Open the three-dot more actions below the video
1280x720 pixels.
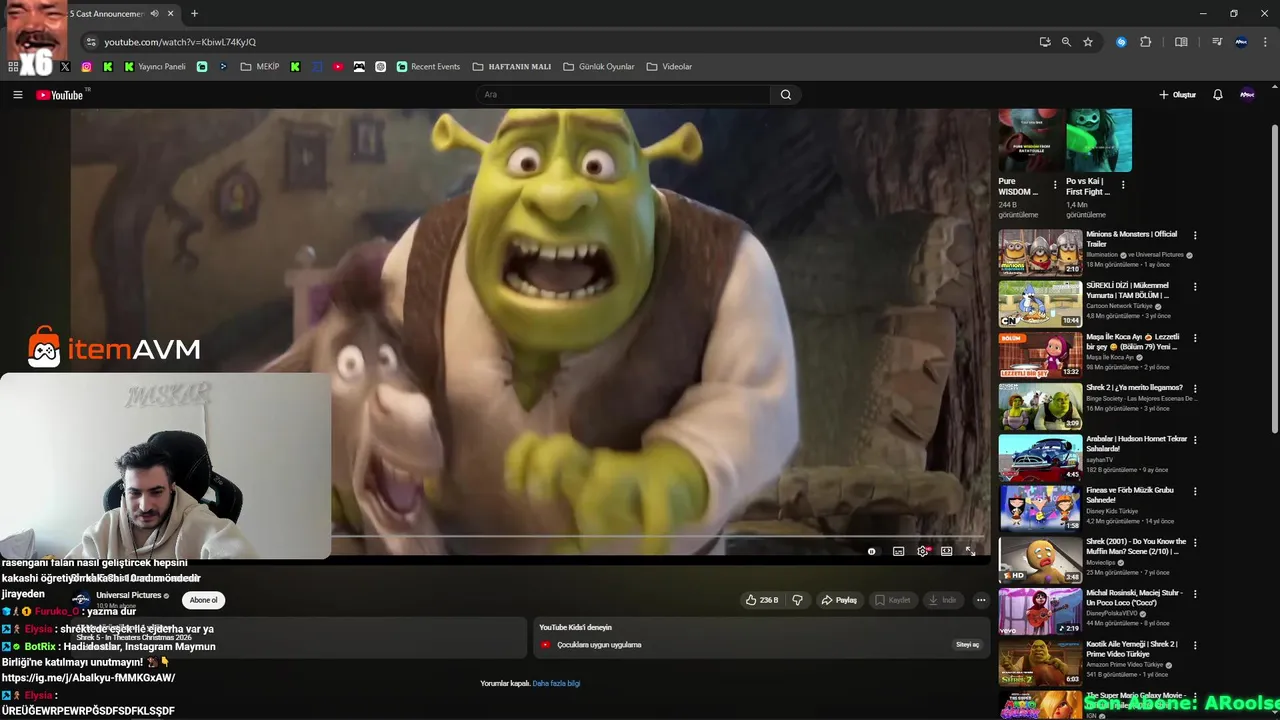(981, 600)
